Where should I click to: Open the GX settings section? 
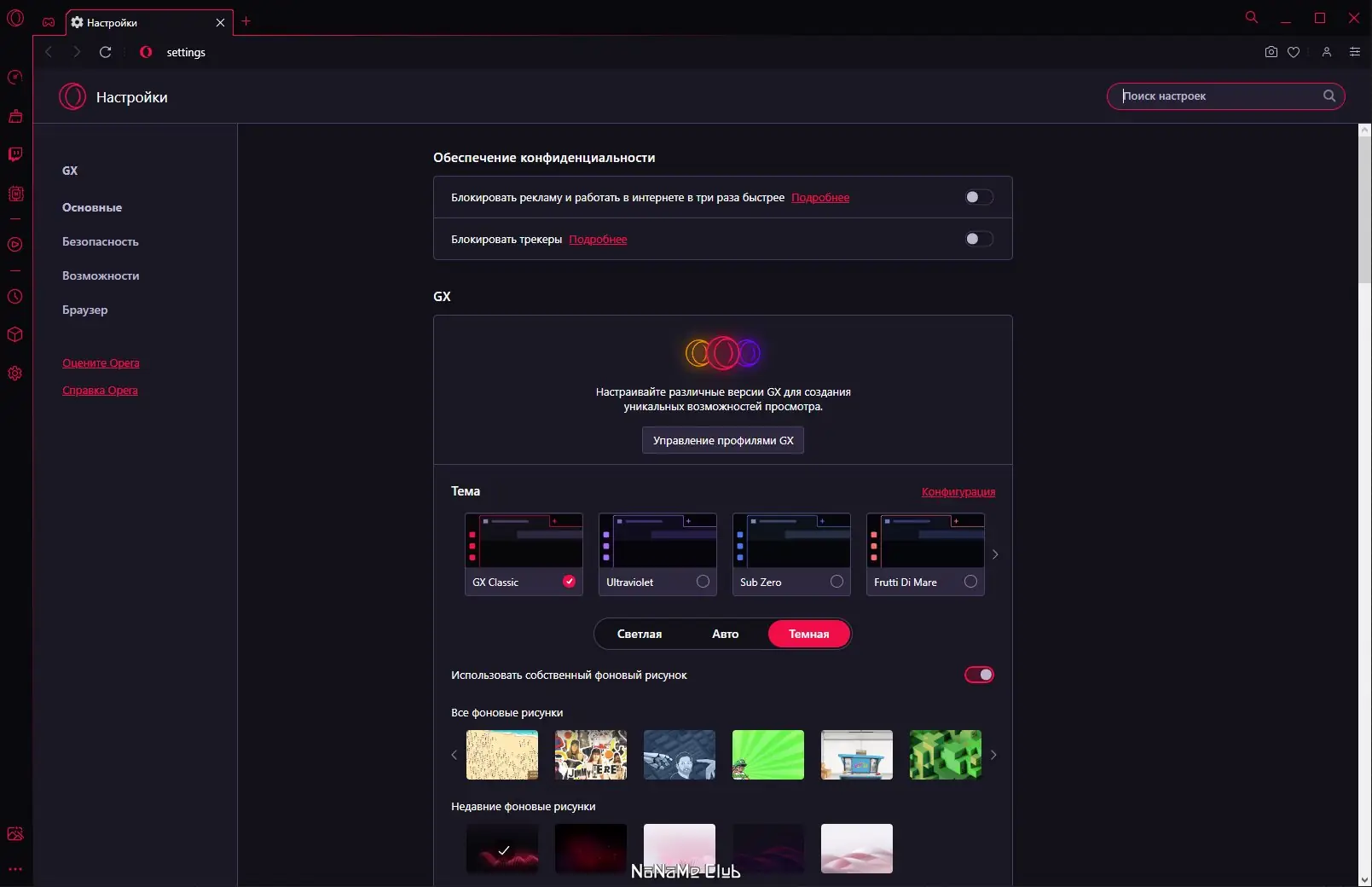[x=70, y=171]
